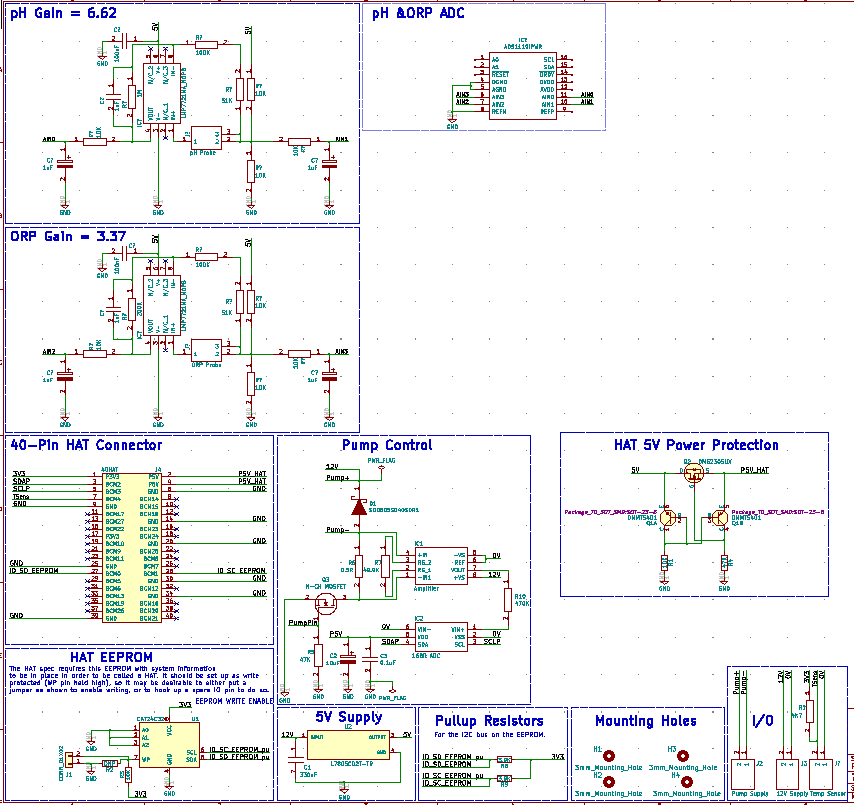854x805 pixels.
Task: Select the Q1B transistor symbol
Action: (x=719, y=517)
